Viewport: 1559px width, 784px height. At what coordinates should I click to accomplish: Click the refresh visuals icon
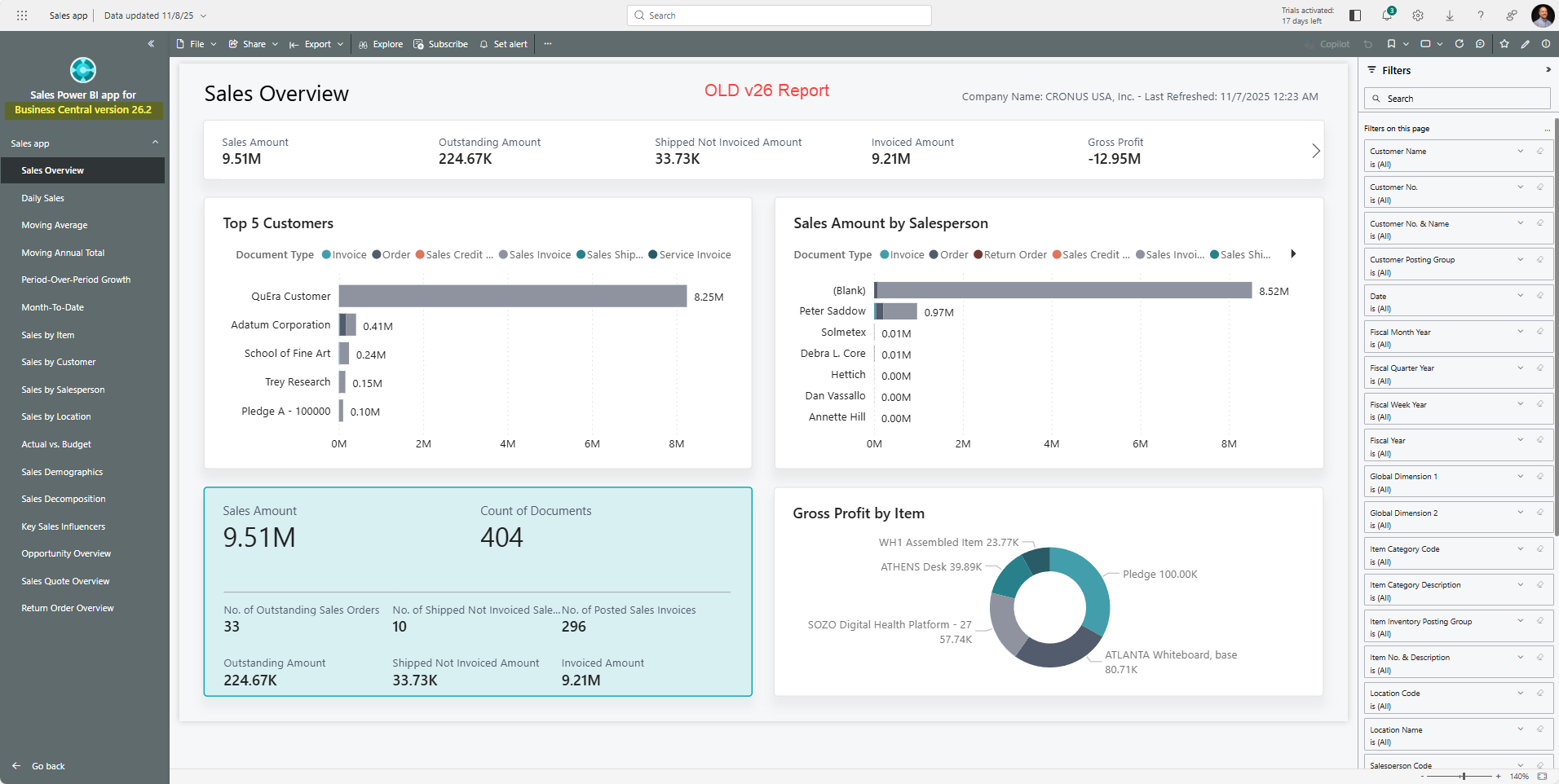pos(1459,44)
